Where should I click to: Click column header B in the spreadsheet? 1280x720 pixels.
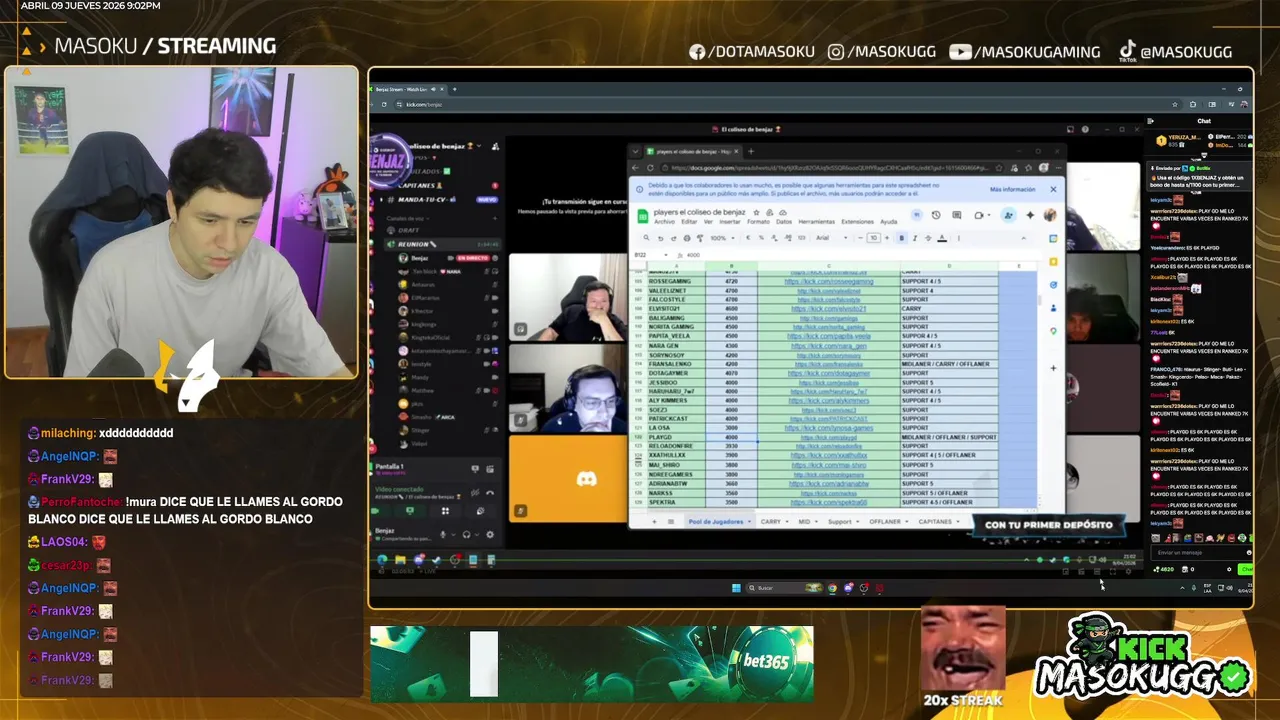(731, 266)
